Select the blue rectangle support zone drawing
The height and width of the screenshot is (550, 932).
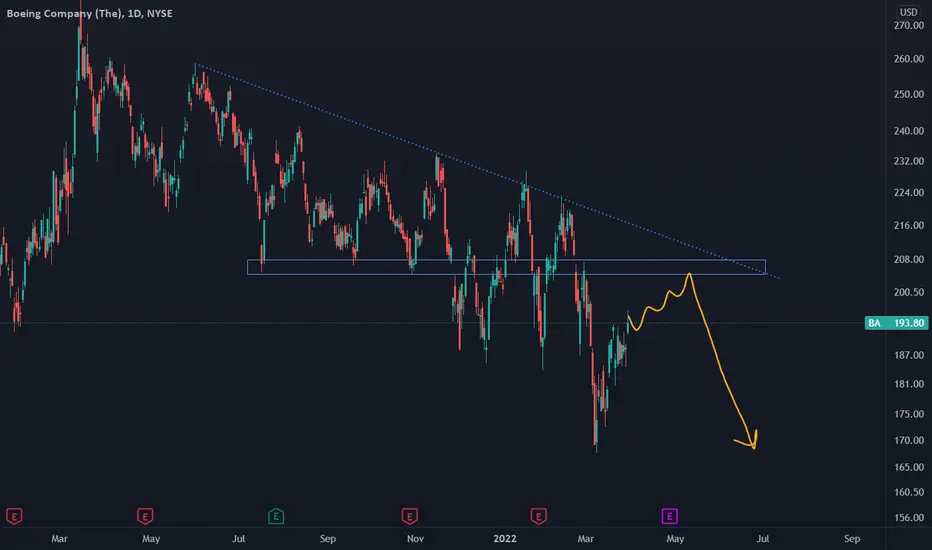[x=506, y=267]
